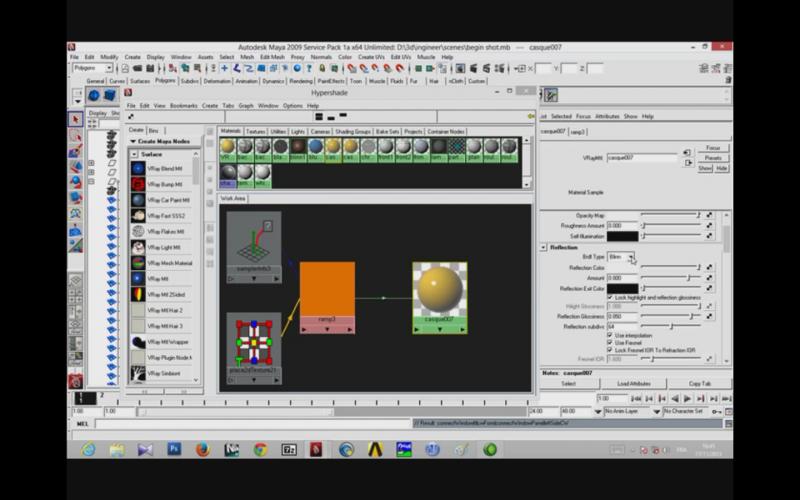
Task: Collapse Create Maya Nodes section
Action: click(x=133, y=141)
